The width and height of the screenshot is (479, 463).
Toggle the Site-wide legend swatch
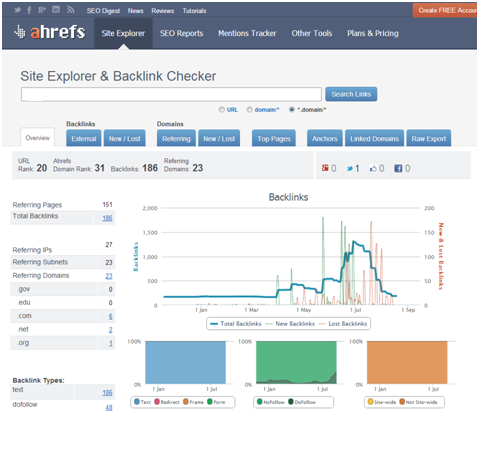tap(370, 402)
